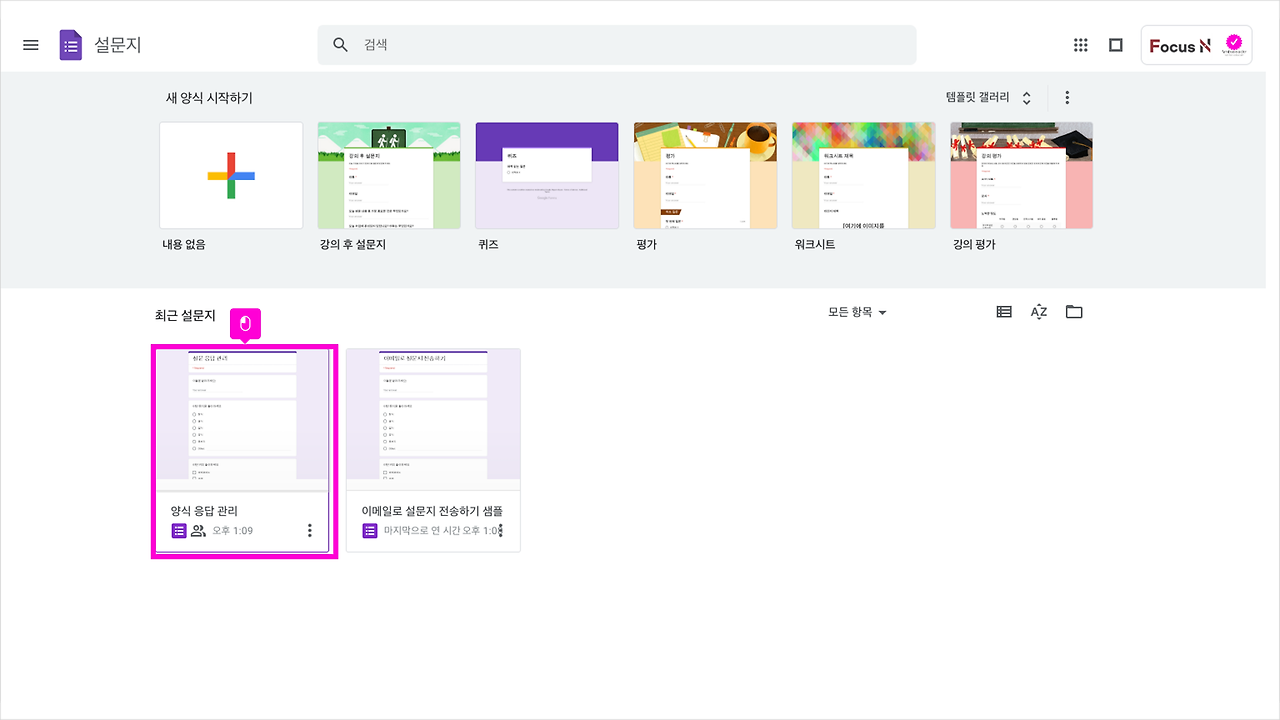Open the 강의 평가 template thumbnail
The image size is (1280, 720).
pos(1021,175)
